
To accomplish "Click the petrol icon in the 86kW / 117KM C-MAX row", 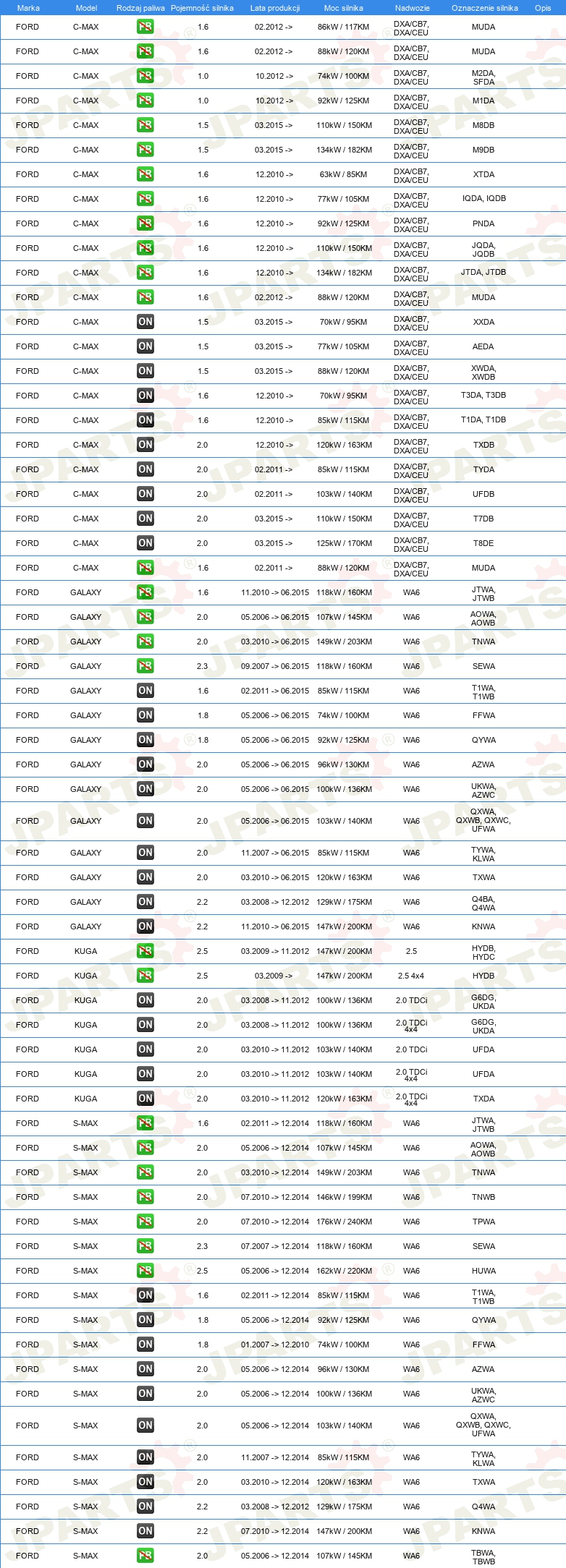I will [145, 27].
